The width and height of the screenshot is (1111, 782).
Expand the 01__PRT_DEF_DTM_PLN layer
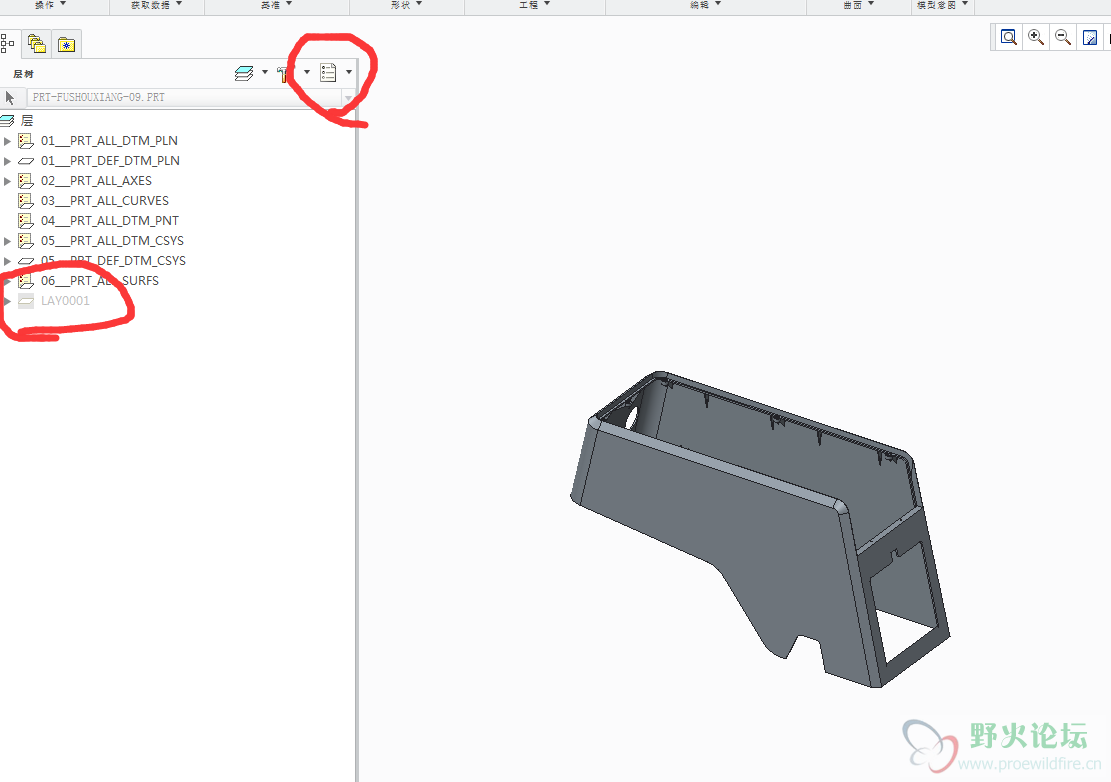(7, 161)
